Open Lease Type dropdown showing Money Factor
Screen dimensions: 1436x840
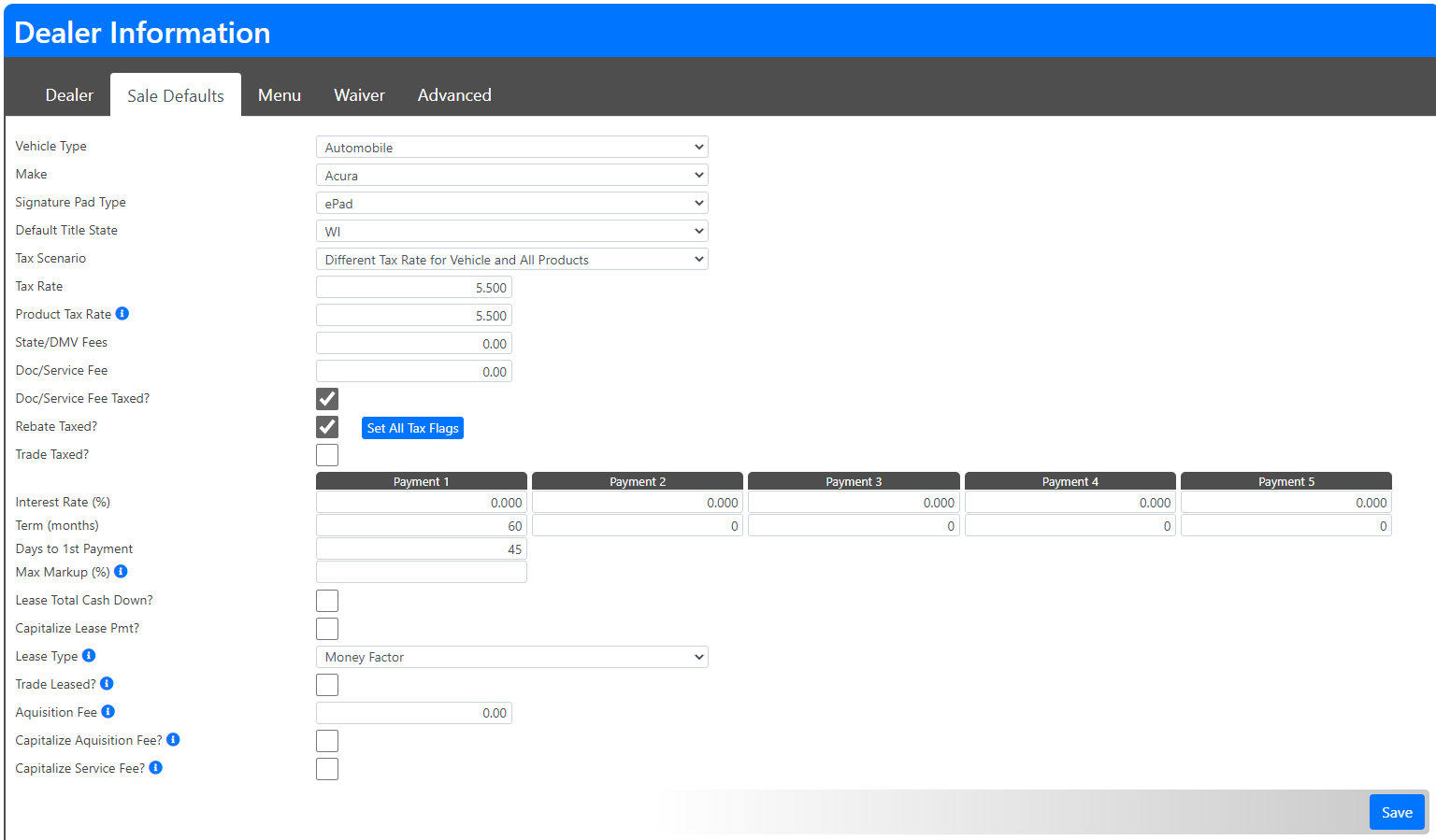tap(512, 657)
